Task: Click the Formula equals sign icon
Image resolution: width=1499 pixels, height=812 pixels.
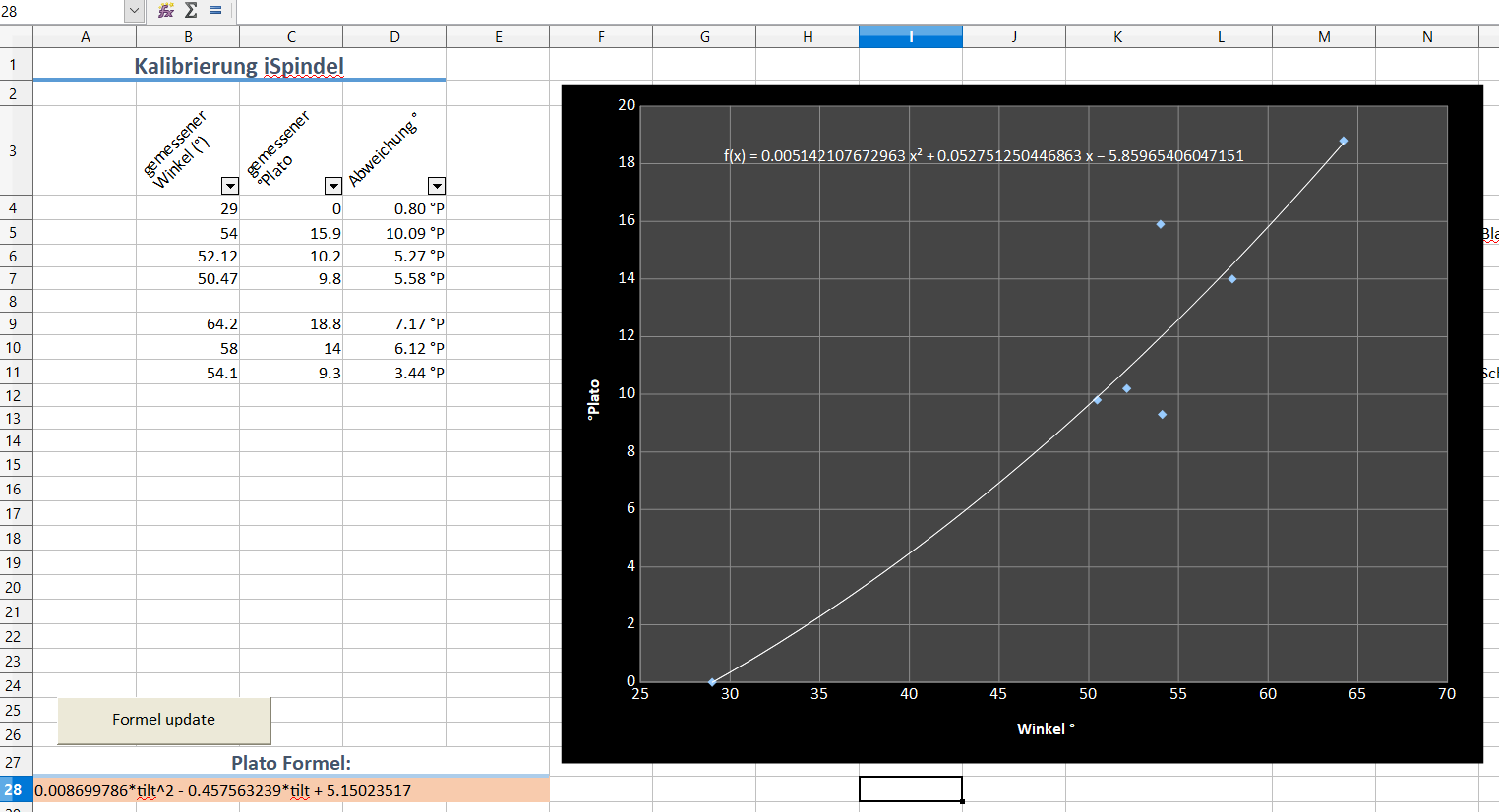Action: 215,11
